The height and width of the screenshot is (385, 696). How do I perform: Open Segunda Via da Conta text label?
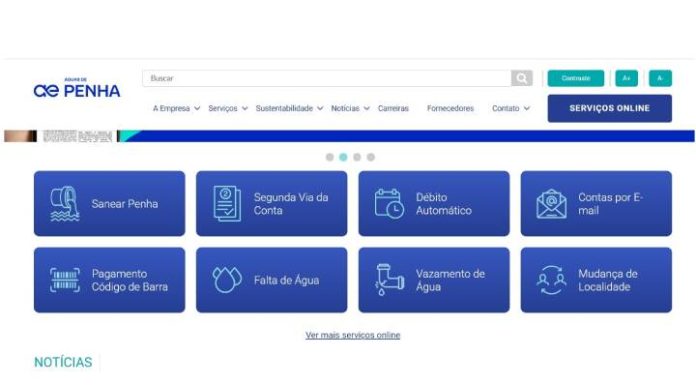click(291, 204)
